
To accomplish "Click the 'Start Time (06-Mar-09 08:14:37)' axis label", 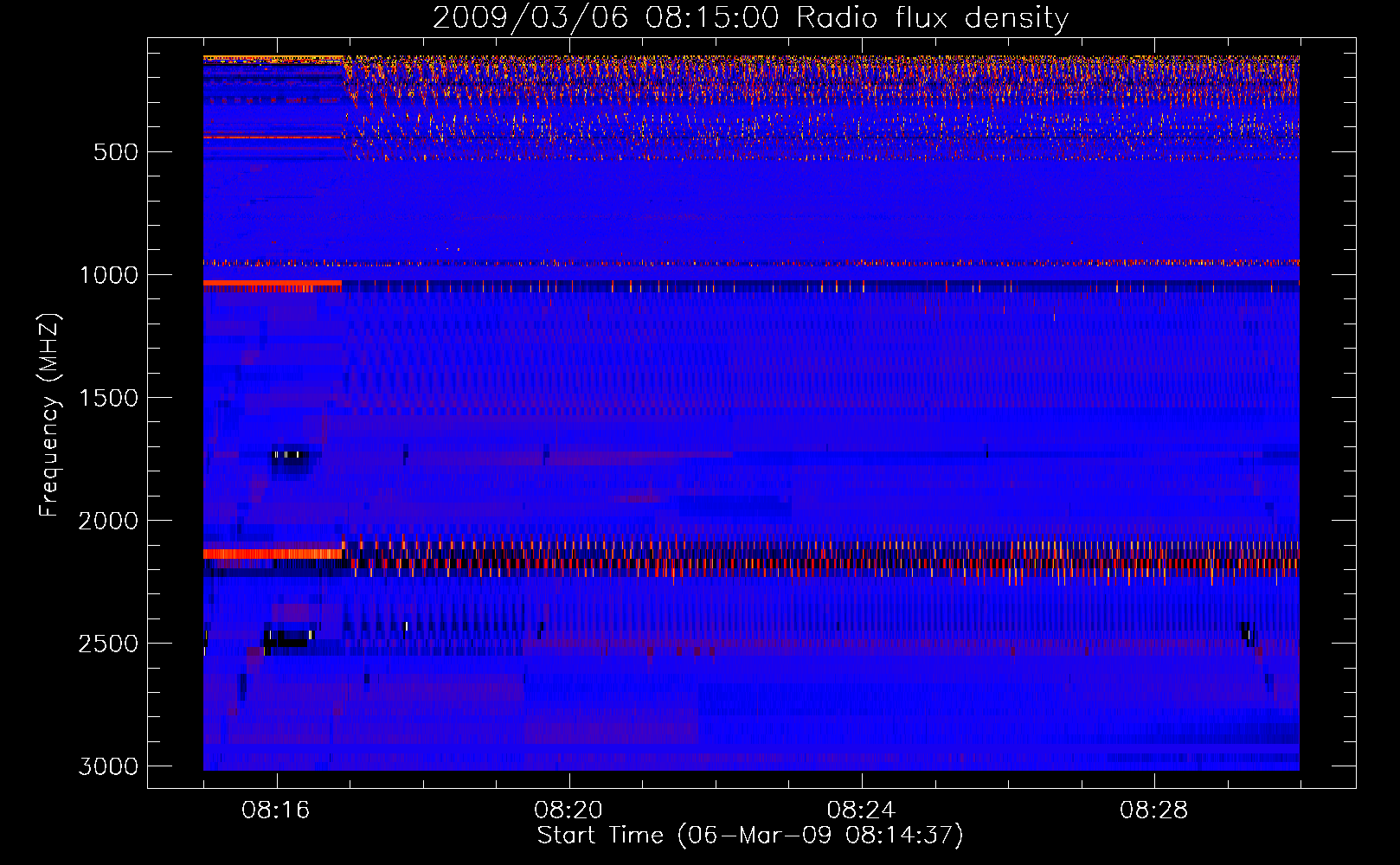I will click(750, 836).
